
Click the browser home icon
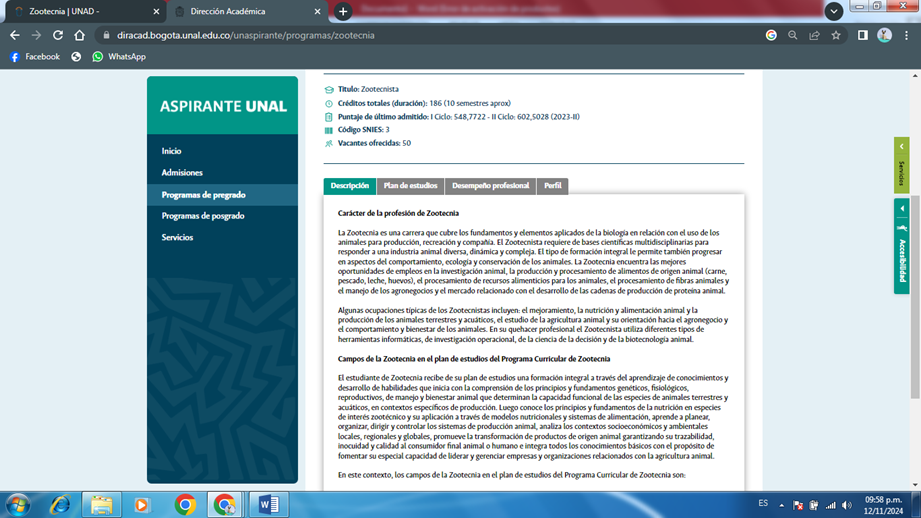click(x=79, y=35)
